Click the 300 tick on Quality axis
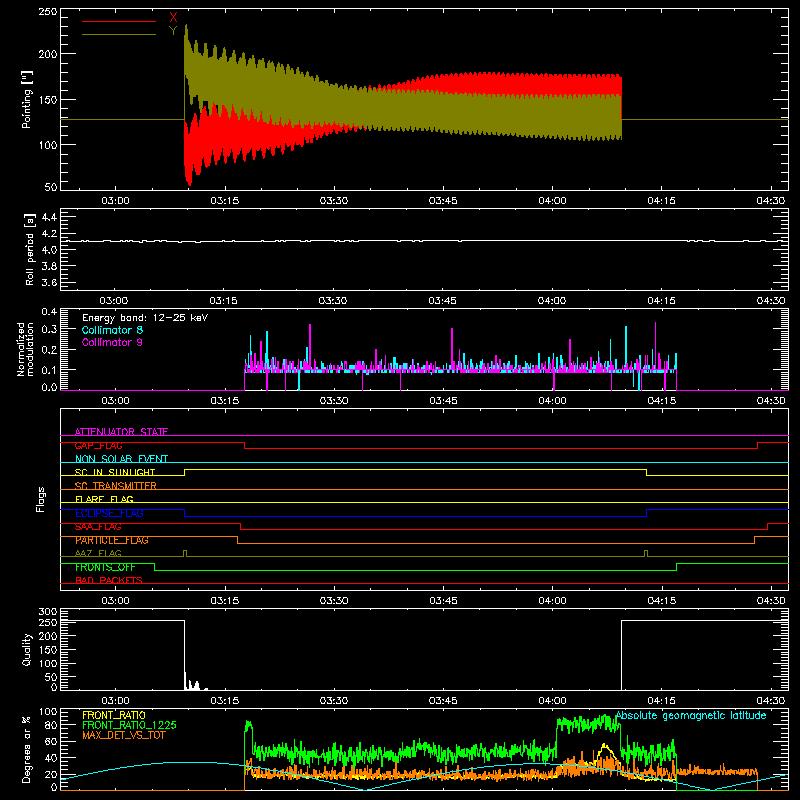The height and width of the screenshot is (800, 800). (x=47, y=612)
